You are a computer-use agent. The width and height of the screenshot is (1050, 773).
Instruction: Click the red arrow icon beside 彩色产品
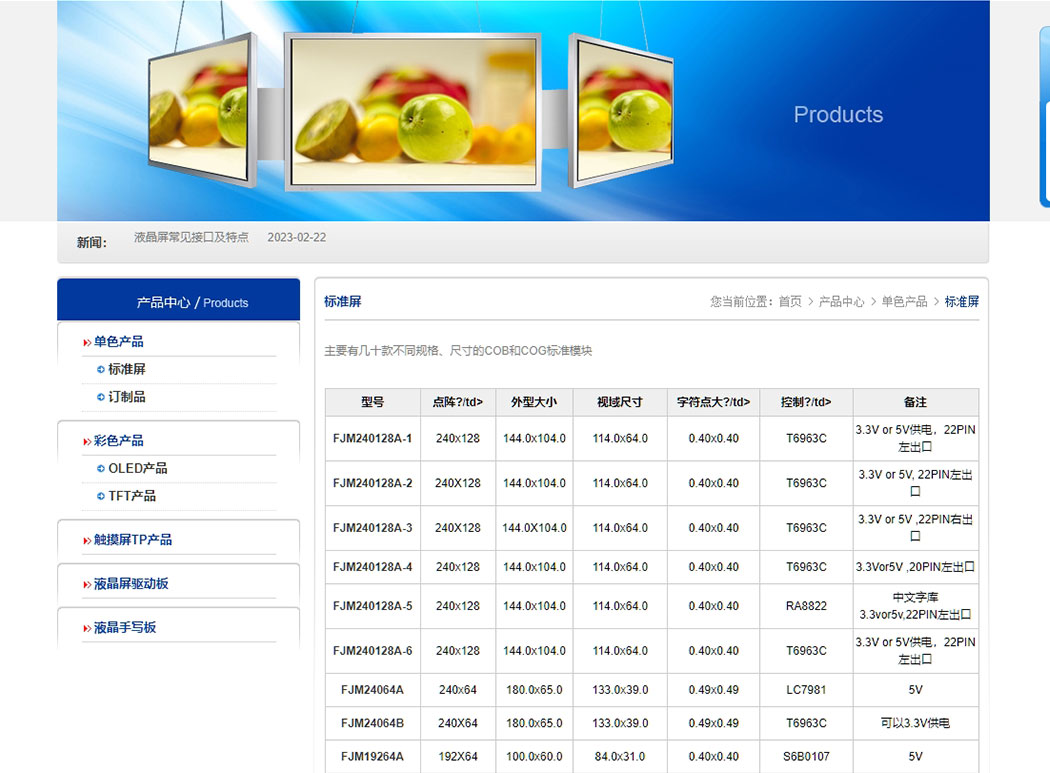click(x=87, y=442)
